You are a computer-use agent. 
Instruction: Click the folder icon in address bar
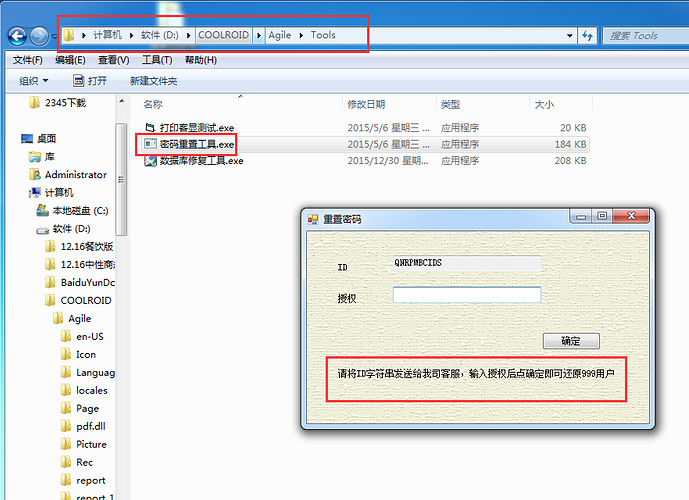pos(69,35)
